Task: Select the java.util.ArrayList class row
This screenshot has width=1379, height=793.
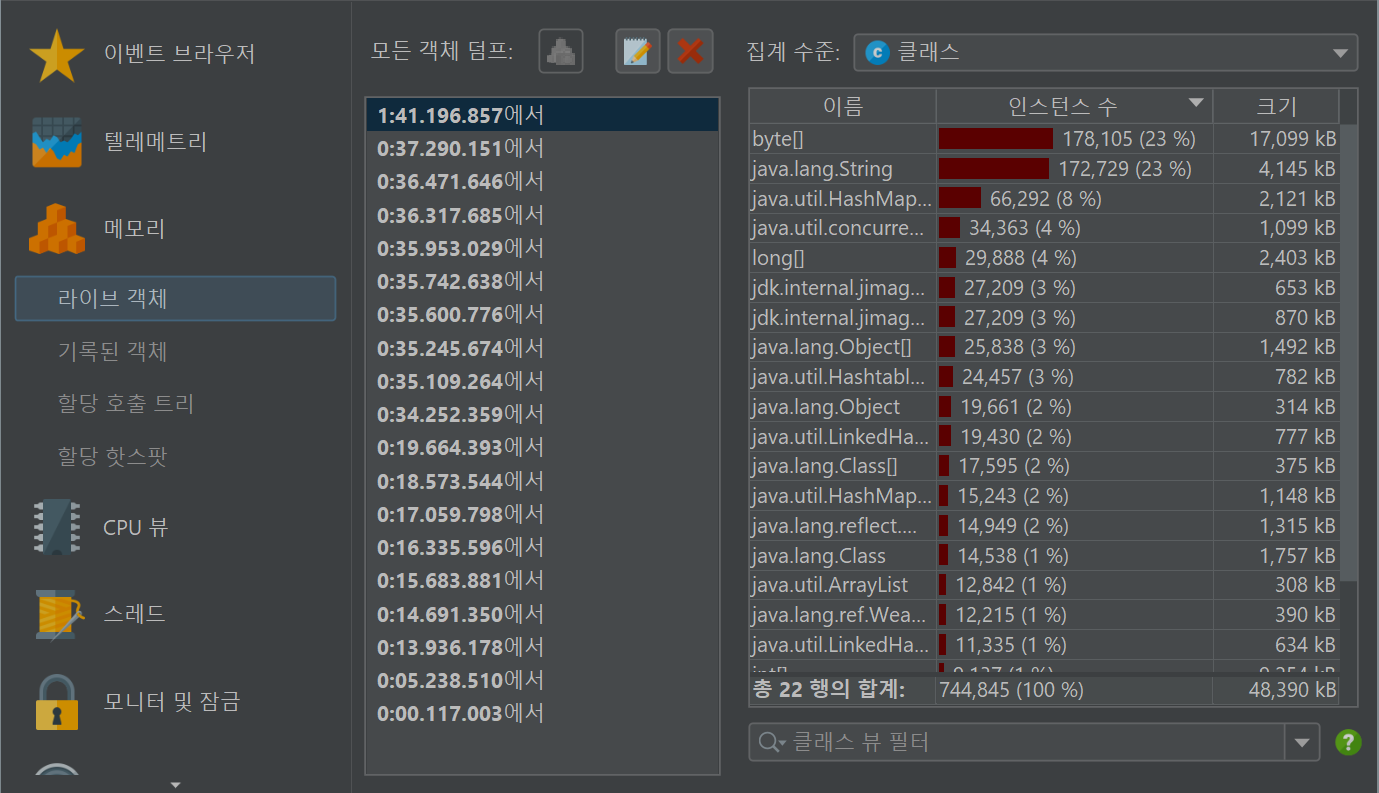Action: coord(1043,585)
